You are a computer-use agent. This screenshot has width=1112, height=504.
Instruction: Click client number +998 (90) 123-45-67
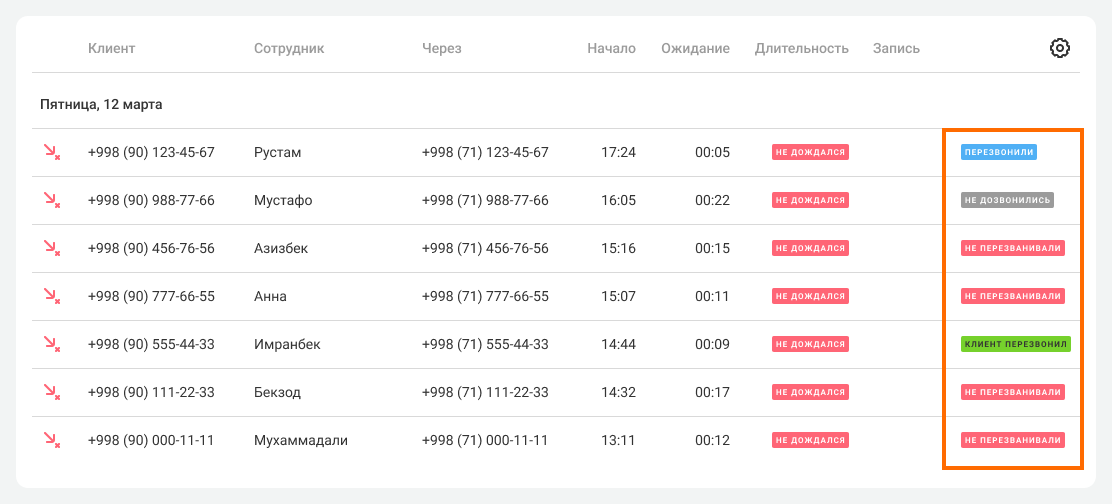(x=151, y=152)
